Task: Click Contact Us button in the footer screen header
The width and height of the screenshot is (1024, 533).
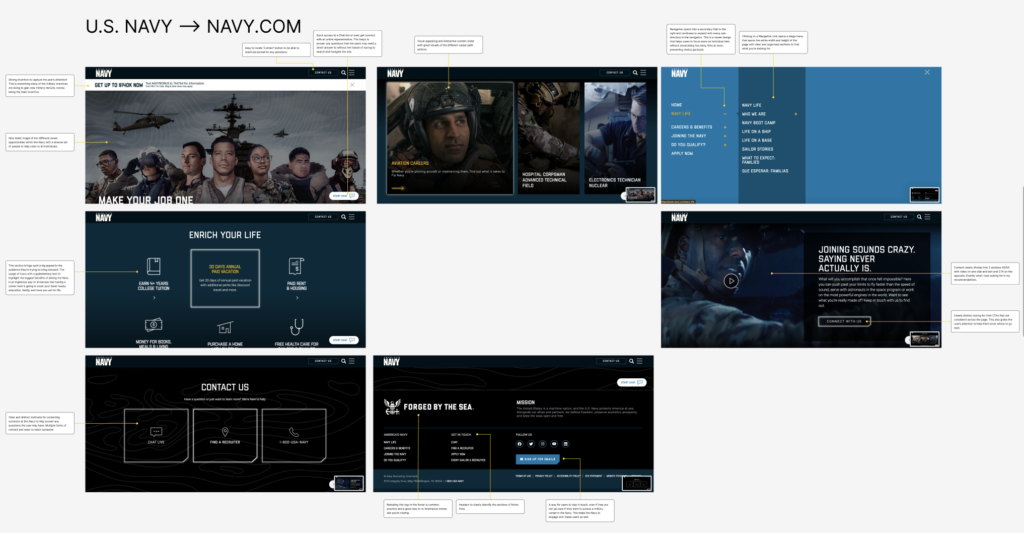Action: (x=611, y=361)
